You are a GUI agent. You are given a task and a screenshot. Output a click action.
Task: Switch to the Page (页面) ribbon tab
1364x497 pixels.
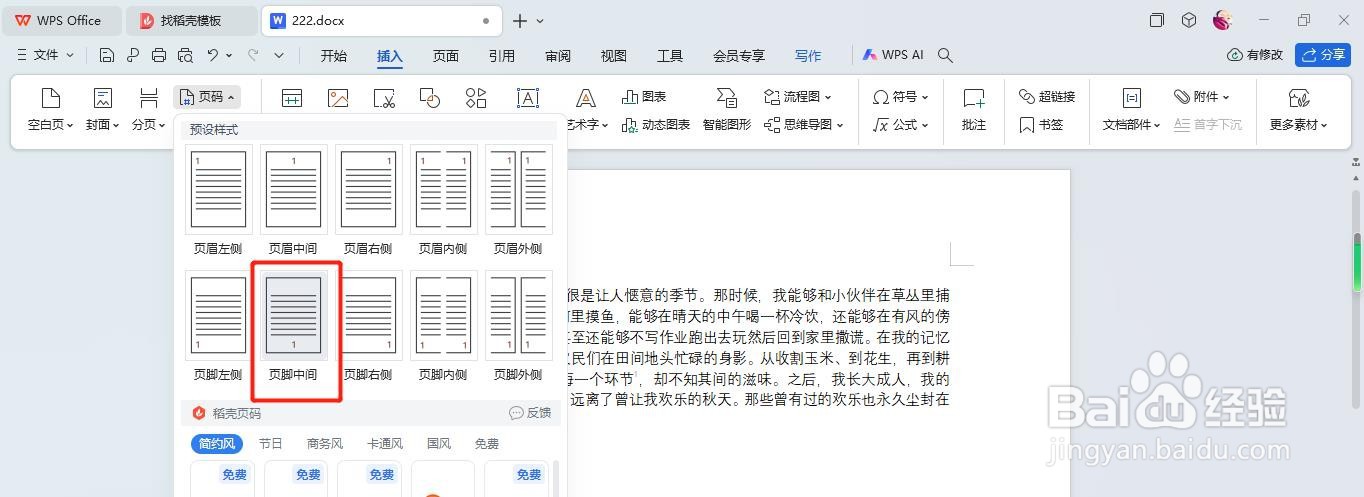(446, 56)
